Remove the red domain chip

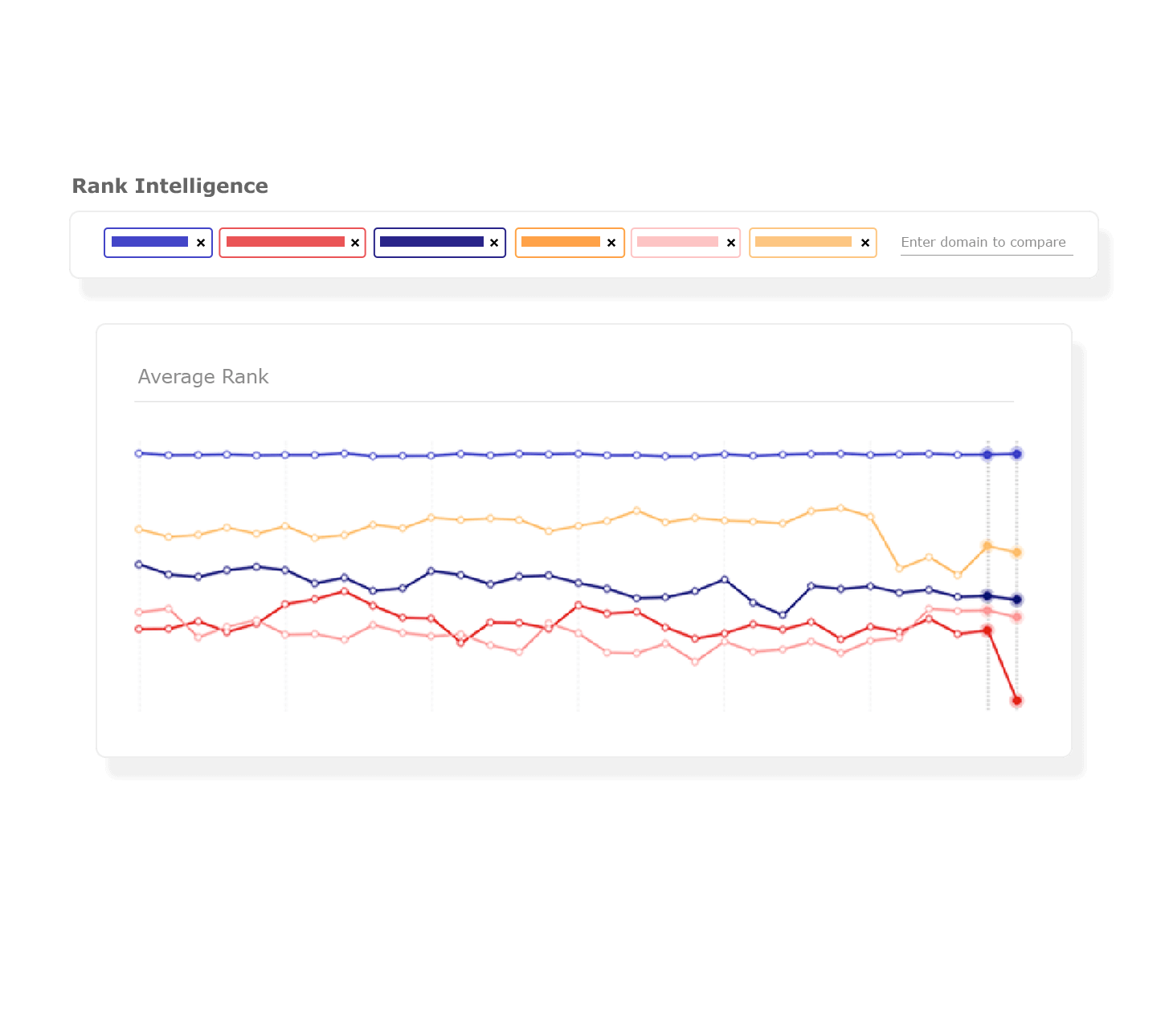pyautogui.click(x=355, y=242)
